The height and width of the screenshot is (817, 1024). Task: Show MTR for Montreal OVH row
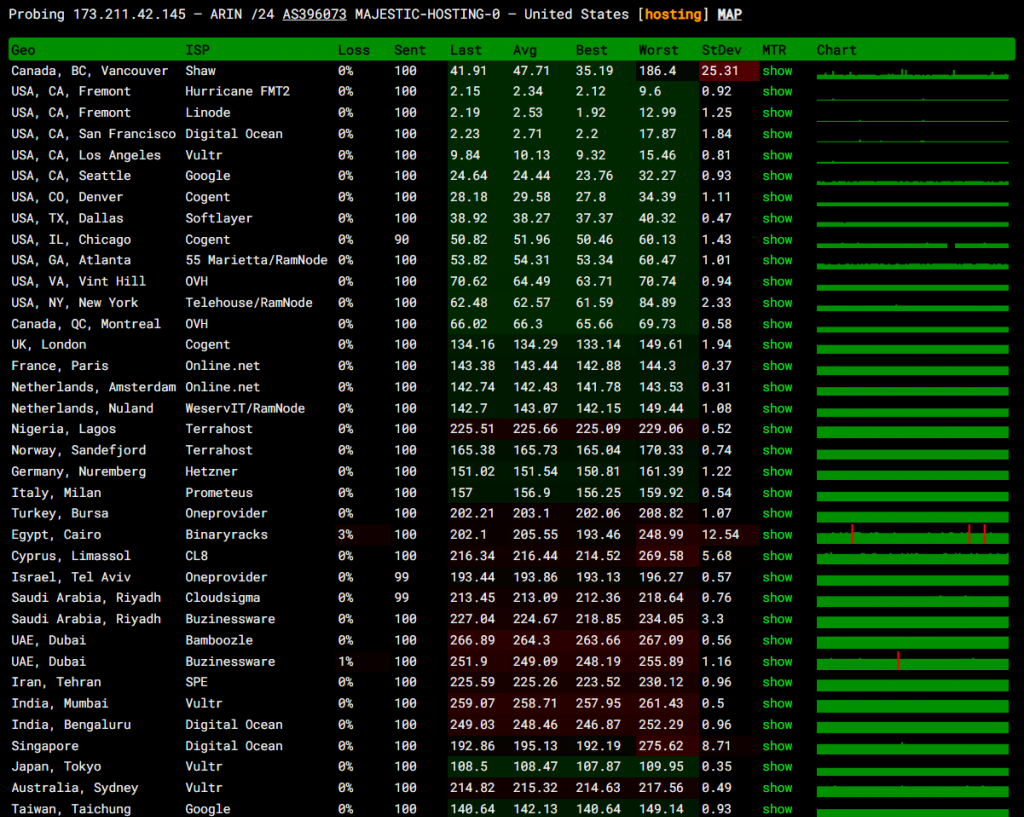click(777, 324)
